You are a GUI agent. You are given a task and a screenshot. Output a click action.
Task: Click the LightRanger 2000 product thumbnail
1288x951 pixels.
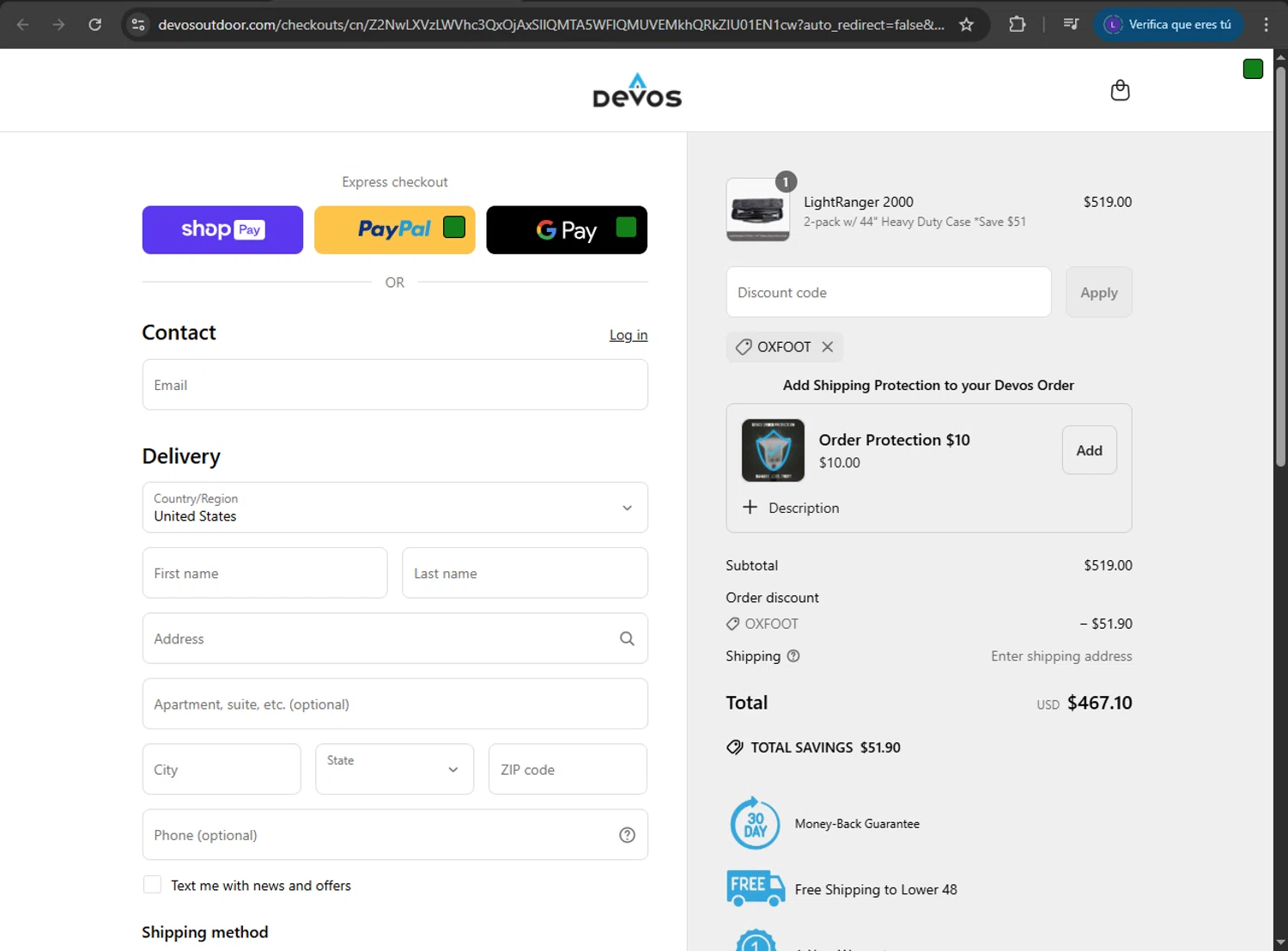pyautogui.click(x=757, y=210)
